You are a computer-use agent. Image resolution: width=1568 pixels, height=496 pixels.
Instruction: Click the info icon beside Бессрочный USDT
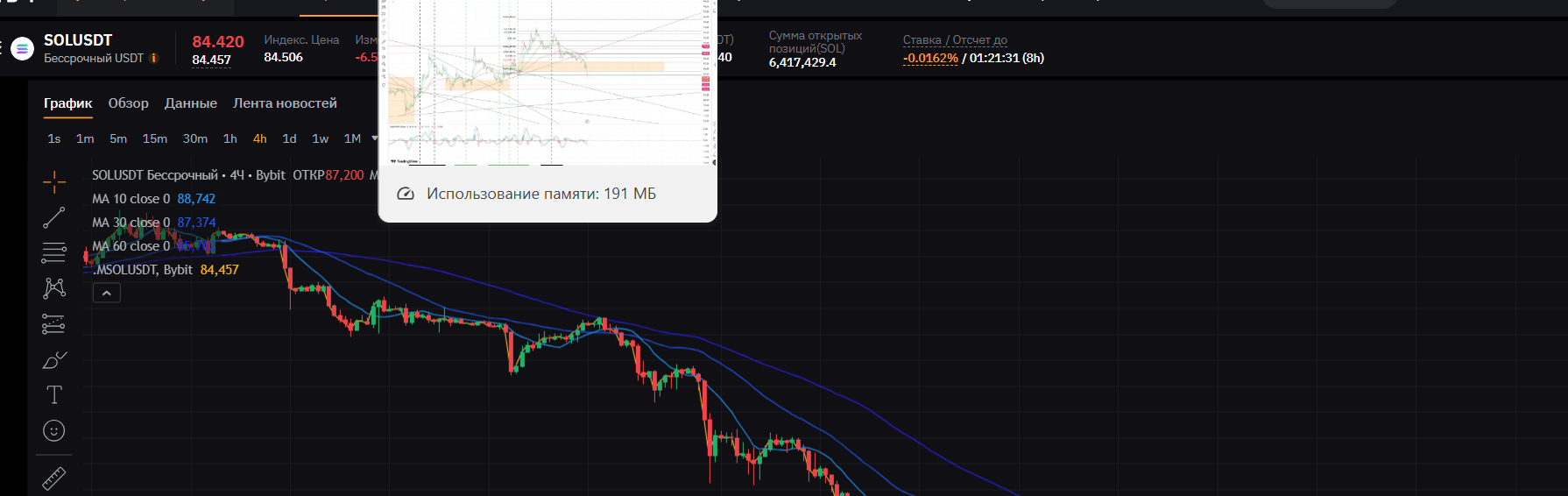click(x=154, y=58)
